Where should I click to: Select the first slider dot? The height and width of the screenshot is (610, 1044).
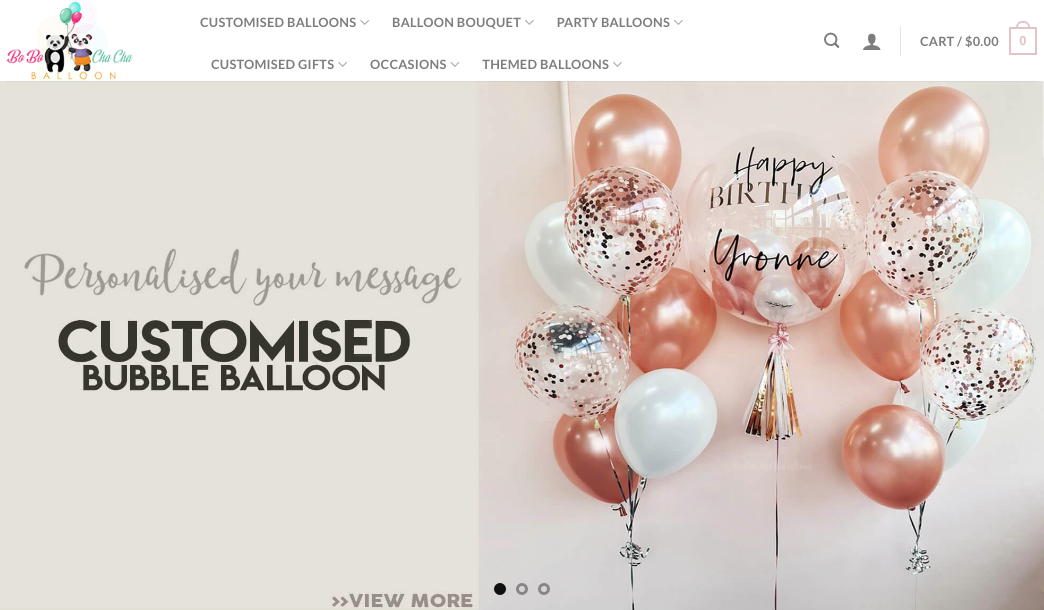tap(500, 589)
